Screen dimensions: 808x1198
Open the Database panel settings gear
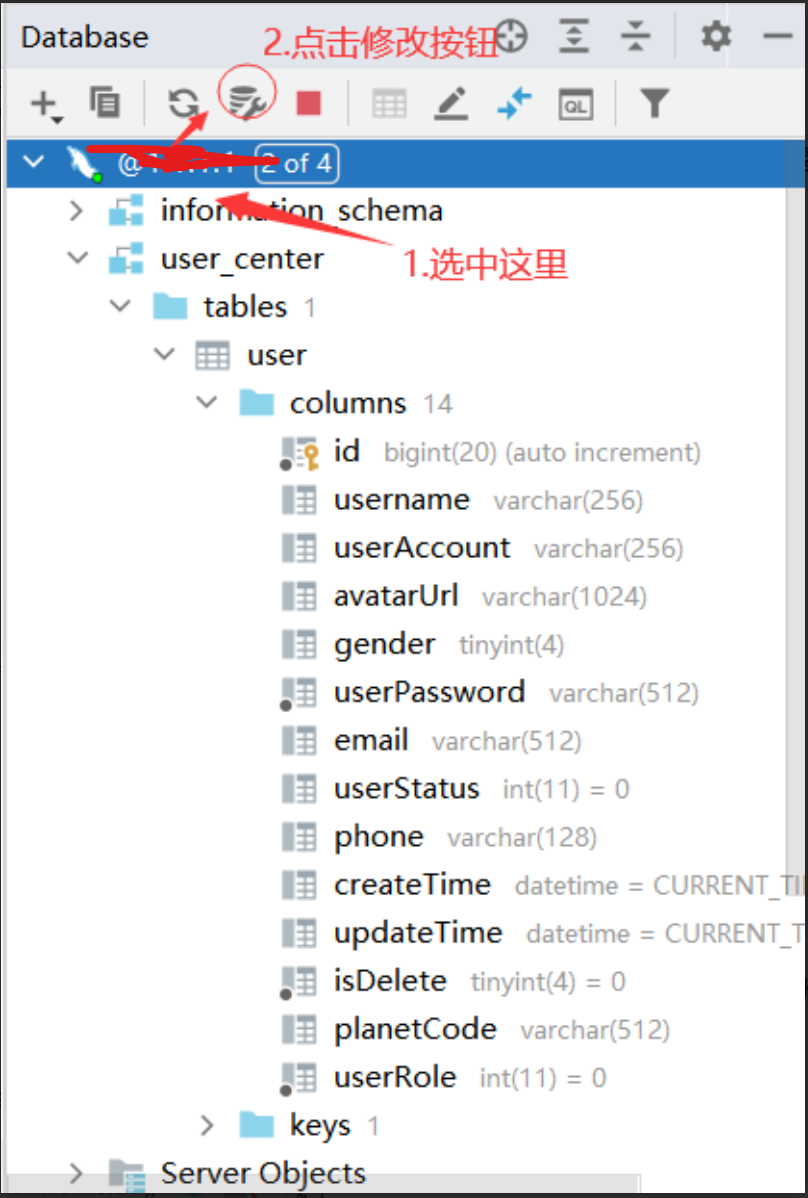point(715,37)
